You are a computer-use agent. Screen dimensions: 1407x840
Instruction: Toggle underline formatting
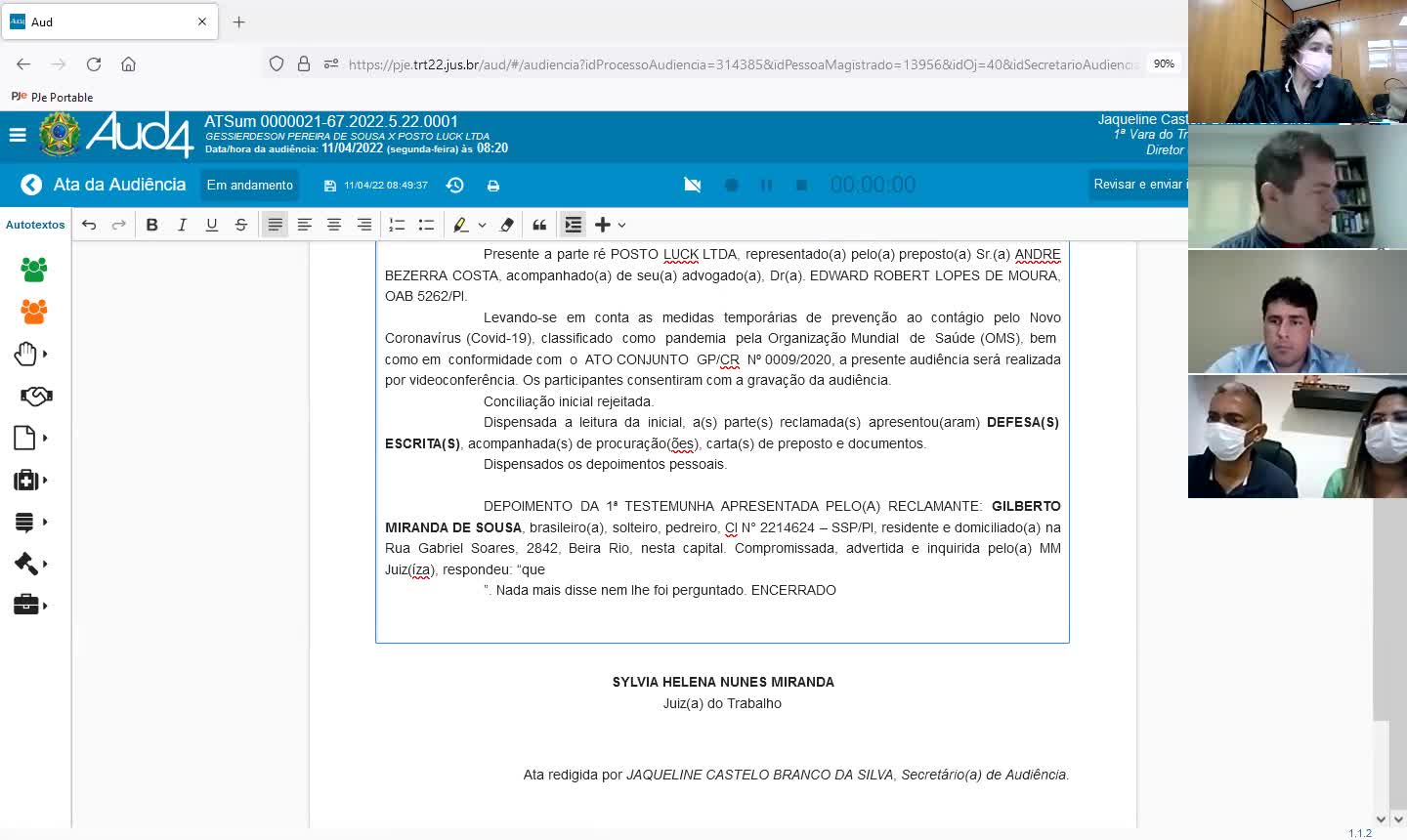[x=211, y=225]
